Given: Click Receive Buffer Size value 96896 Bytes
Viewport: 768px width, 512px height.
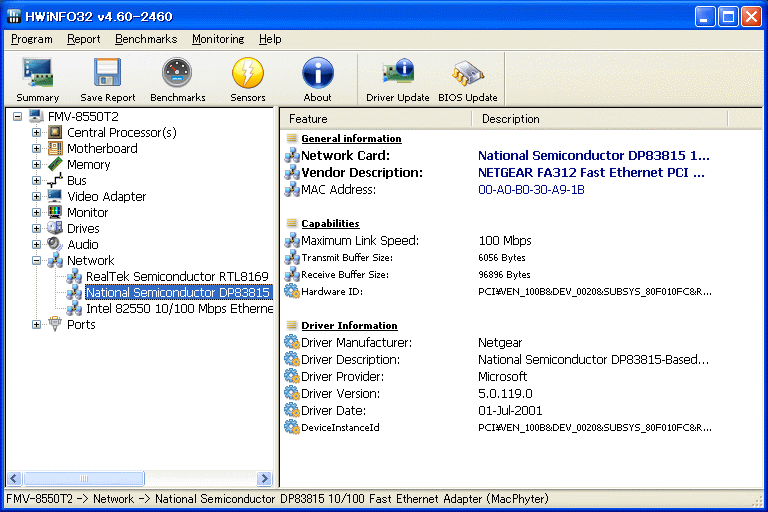Looking at the screenshot, I should coord(504,274).
